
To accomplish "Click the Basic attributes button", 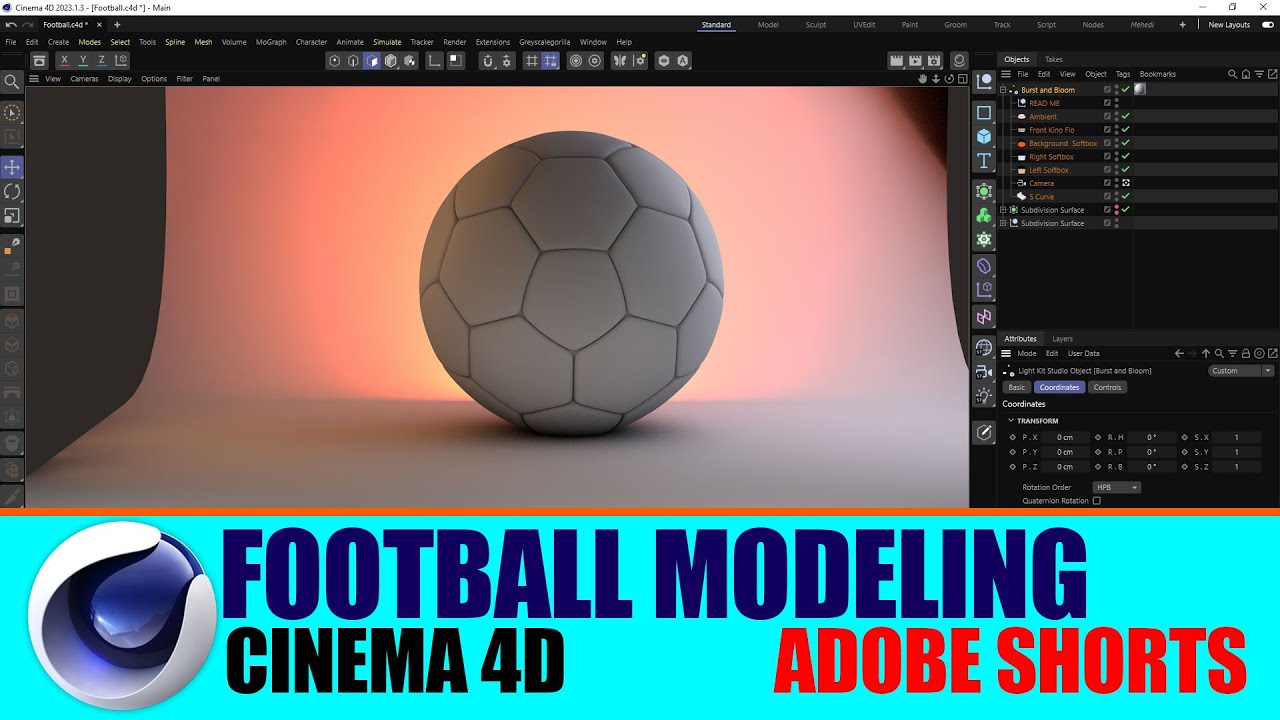I will [x=1017, y=387].
